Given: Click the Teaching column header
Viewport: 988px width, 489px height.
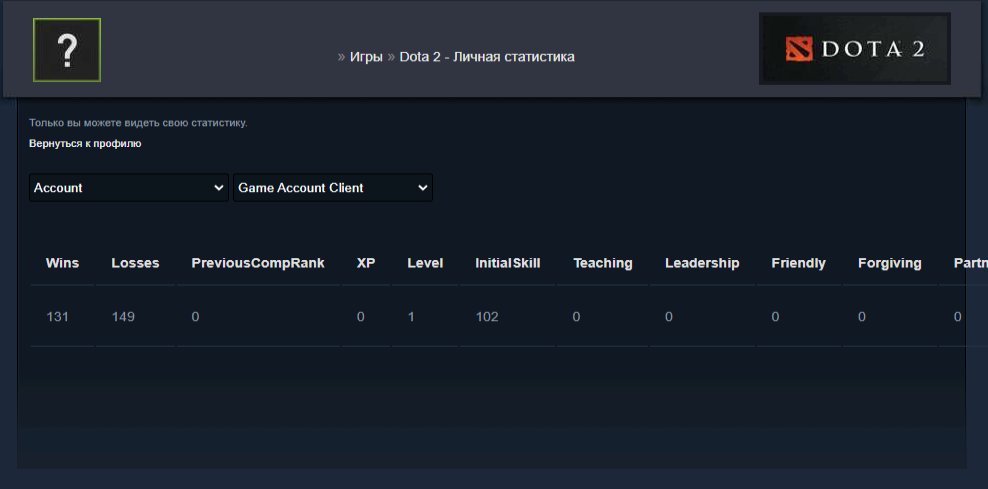Looking at the screenshot, I should click(x=603, y=263).
